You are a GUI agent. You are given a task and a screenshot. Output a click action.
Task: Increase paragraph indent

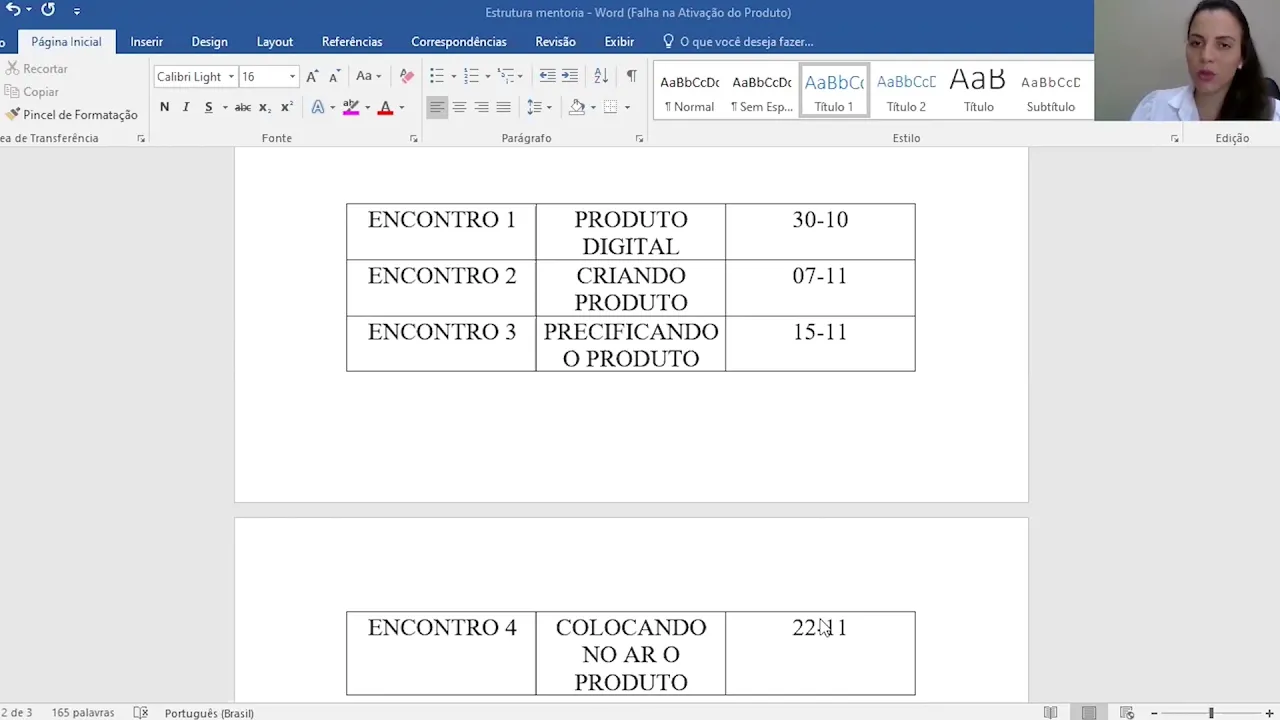569,77
